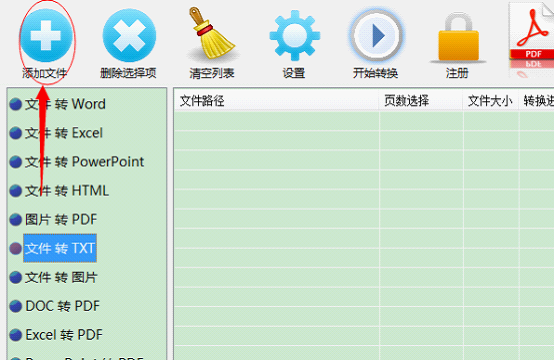Click blue bullet beside 文件 转 HTML
Viewport: 555px width, 361px height.
pyautogui.click(x=16, y=191)
